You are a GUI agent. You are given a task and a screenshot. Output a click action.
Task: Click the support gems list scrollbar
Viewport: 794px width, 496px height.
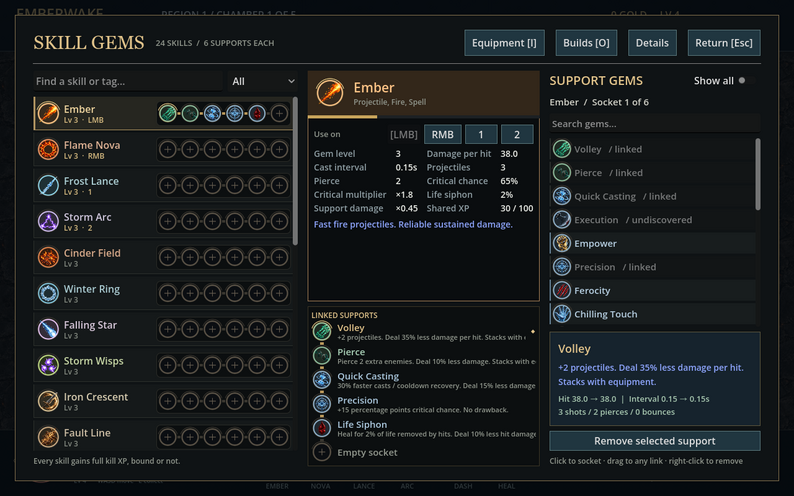[758, 174]
